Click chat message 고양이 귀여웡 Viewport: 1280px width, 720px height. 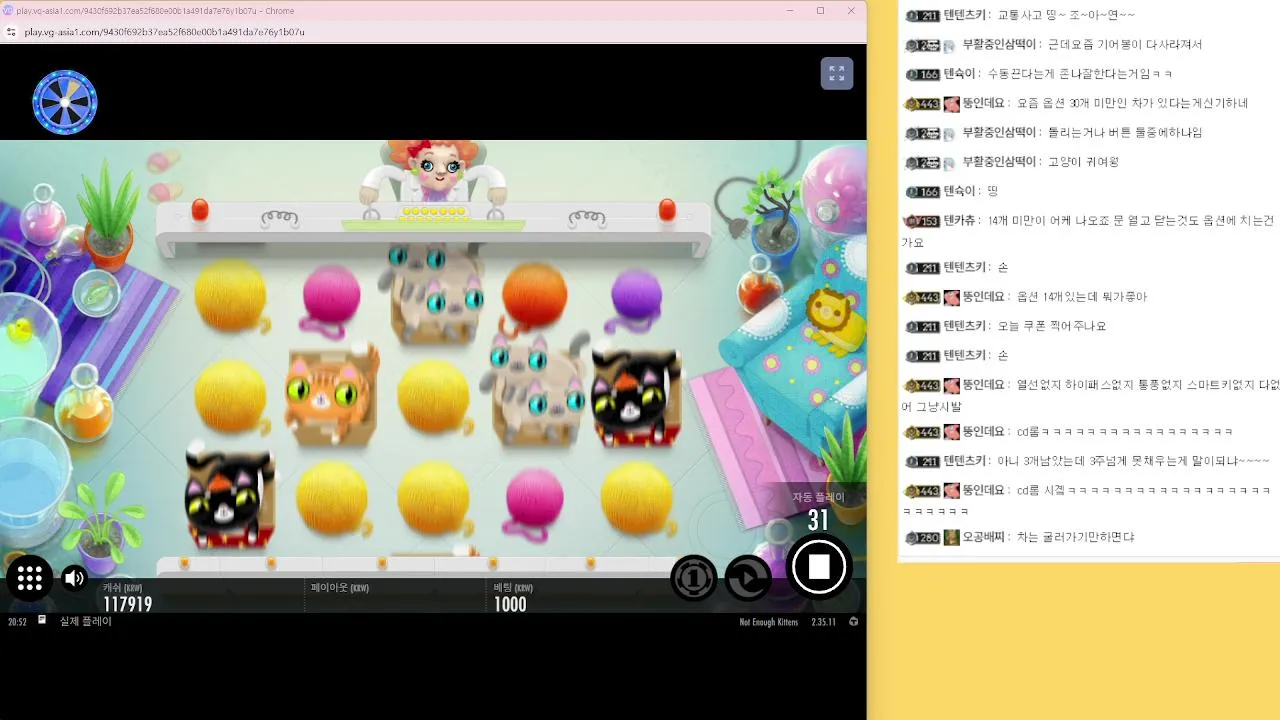point(1083,161)
